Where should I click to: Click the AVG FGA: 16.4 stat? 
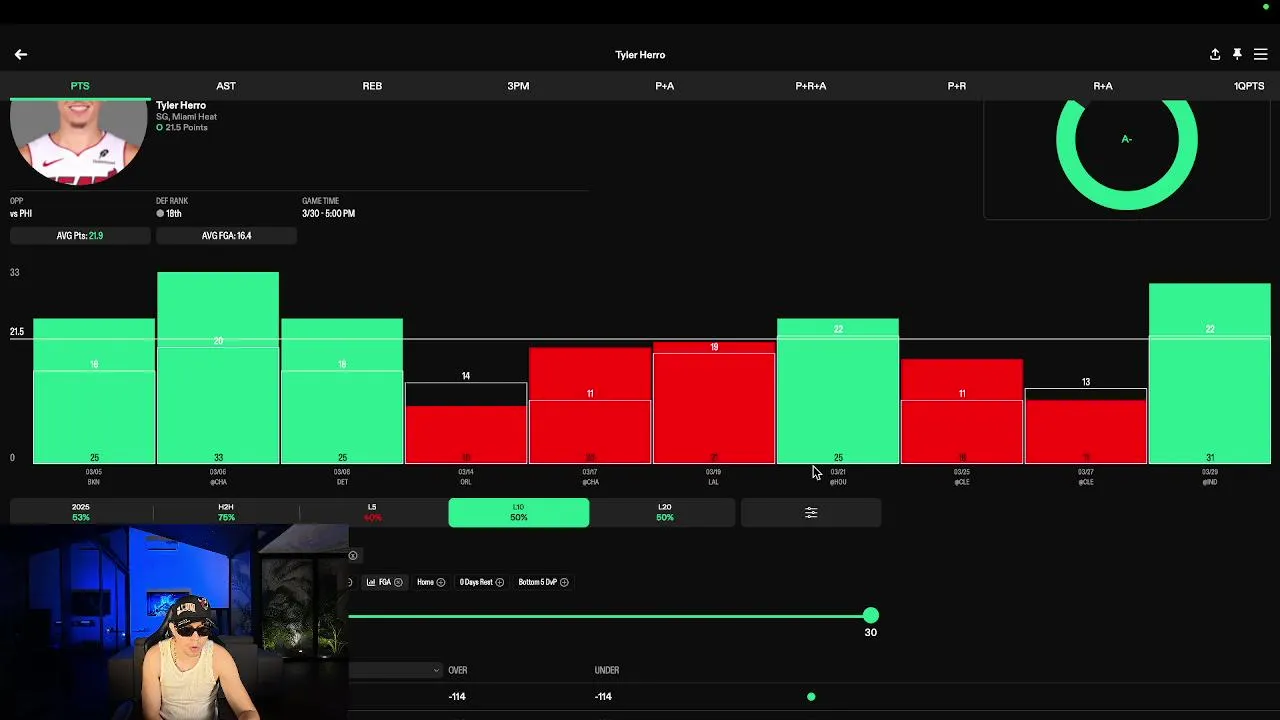(x=226, y=236)
